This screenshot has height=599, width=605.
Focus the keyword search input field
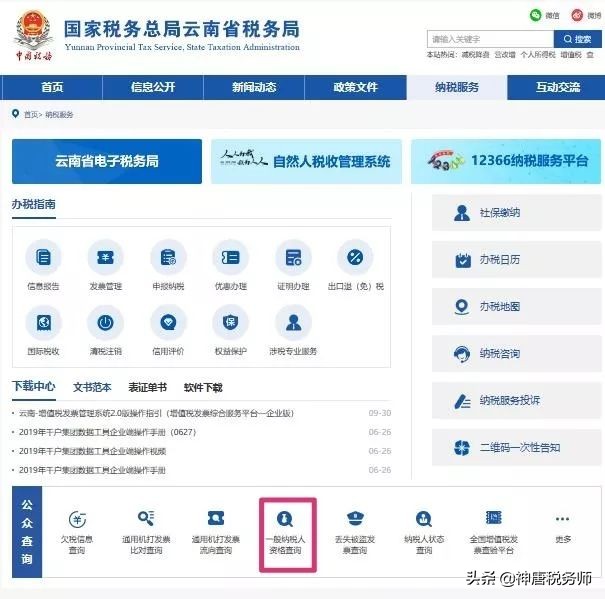click(x=490, y=39)
